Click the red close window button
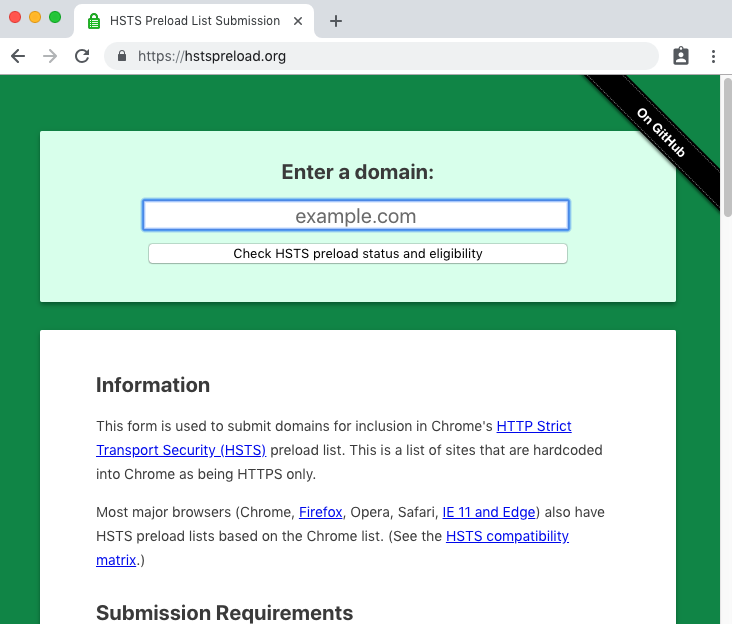The width and height of the screenshot is (732, 624). 15,17
